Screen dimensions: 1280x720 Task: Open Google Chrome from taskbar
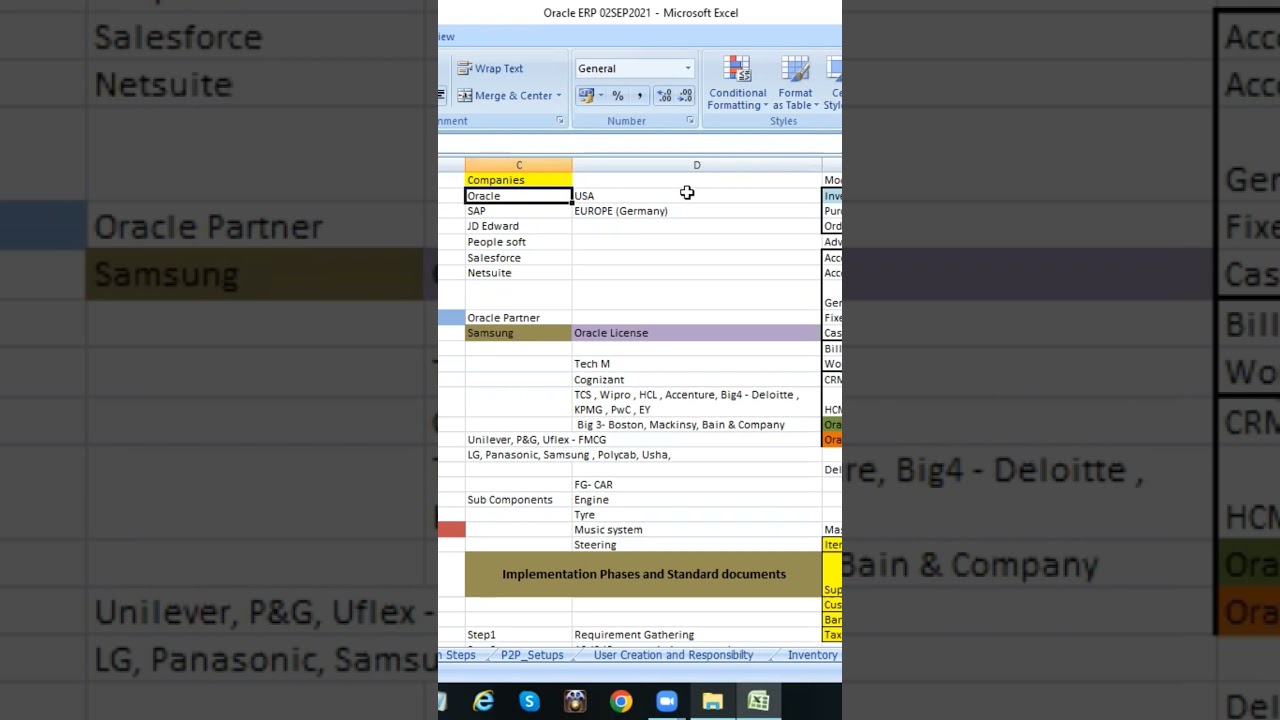(x=621, y=702)
